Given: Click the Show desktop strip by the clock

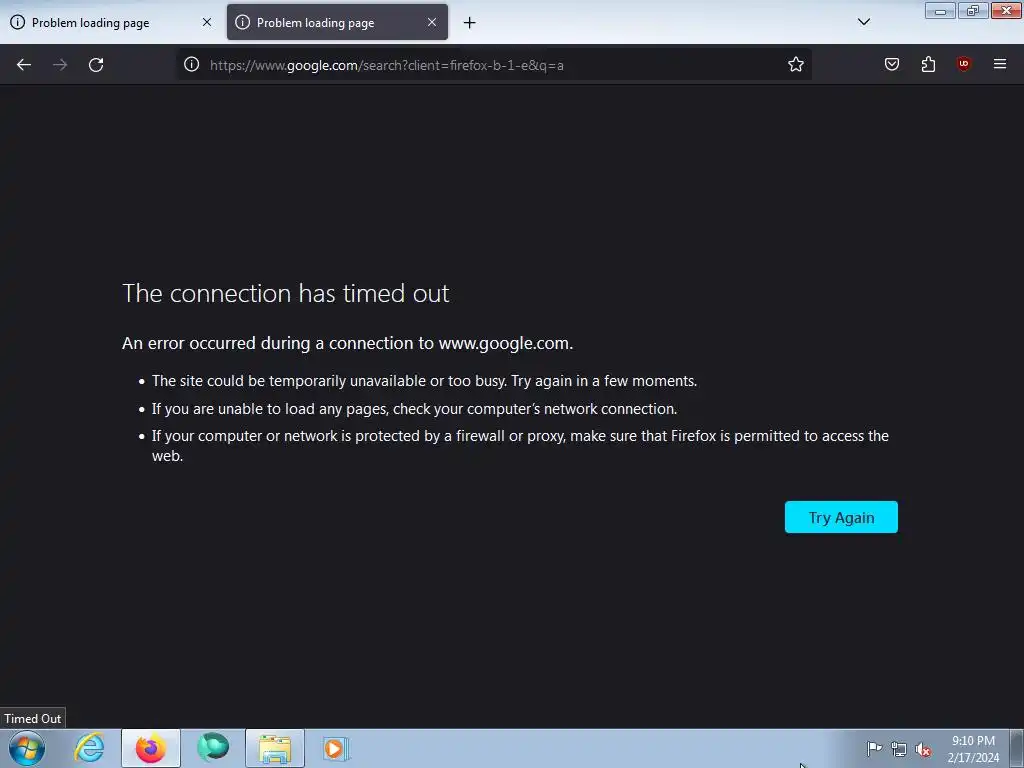Looking at the screenshot, I should [x=1017, y=748].
